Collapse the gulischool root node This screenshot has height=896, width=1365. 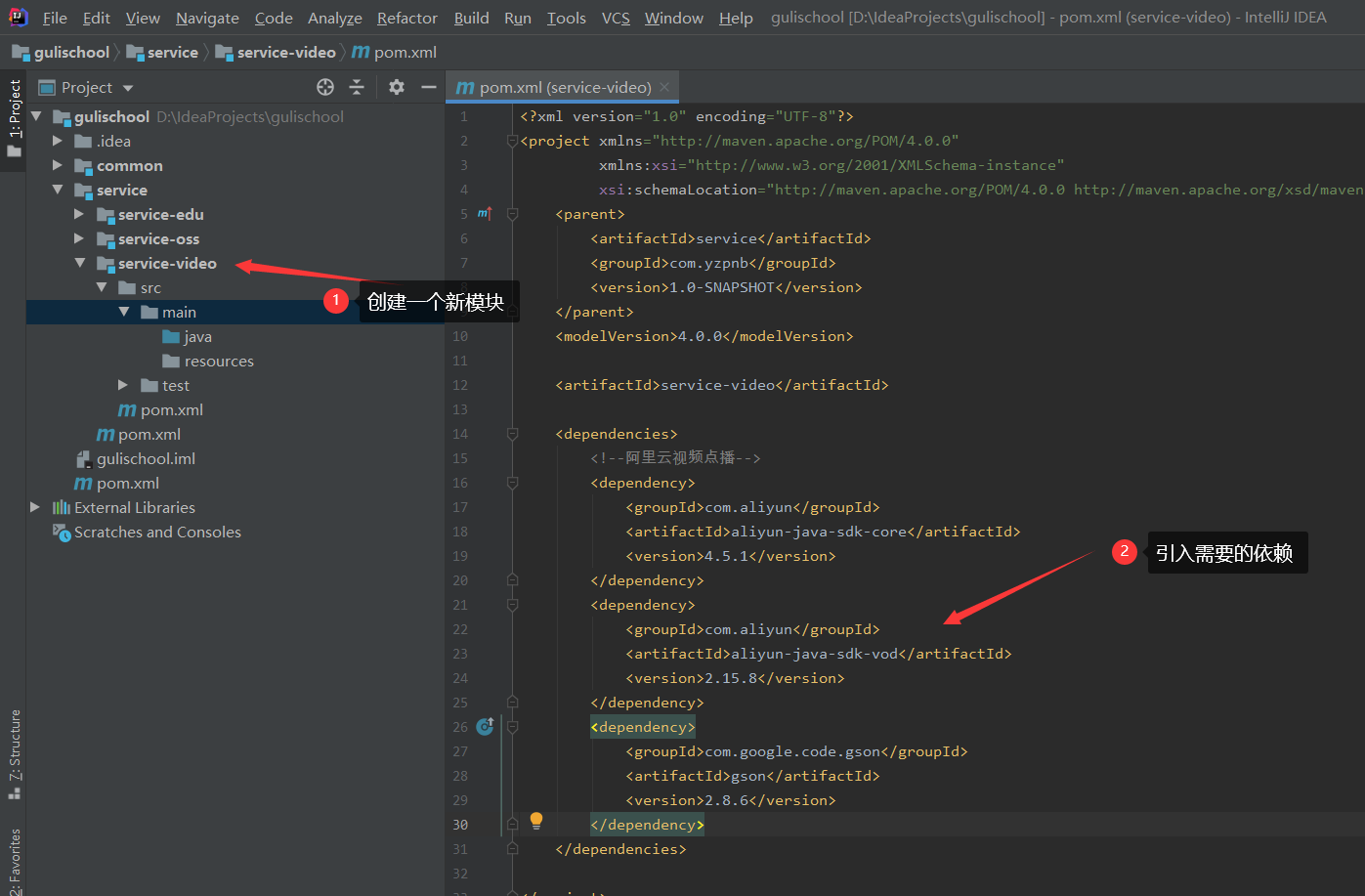36,116
